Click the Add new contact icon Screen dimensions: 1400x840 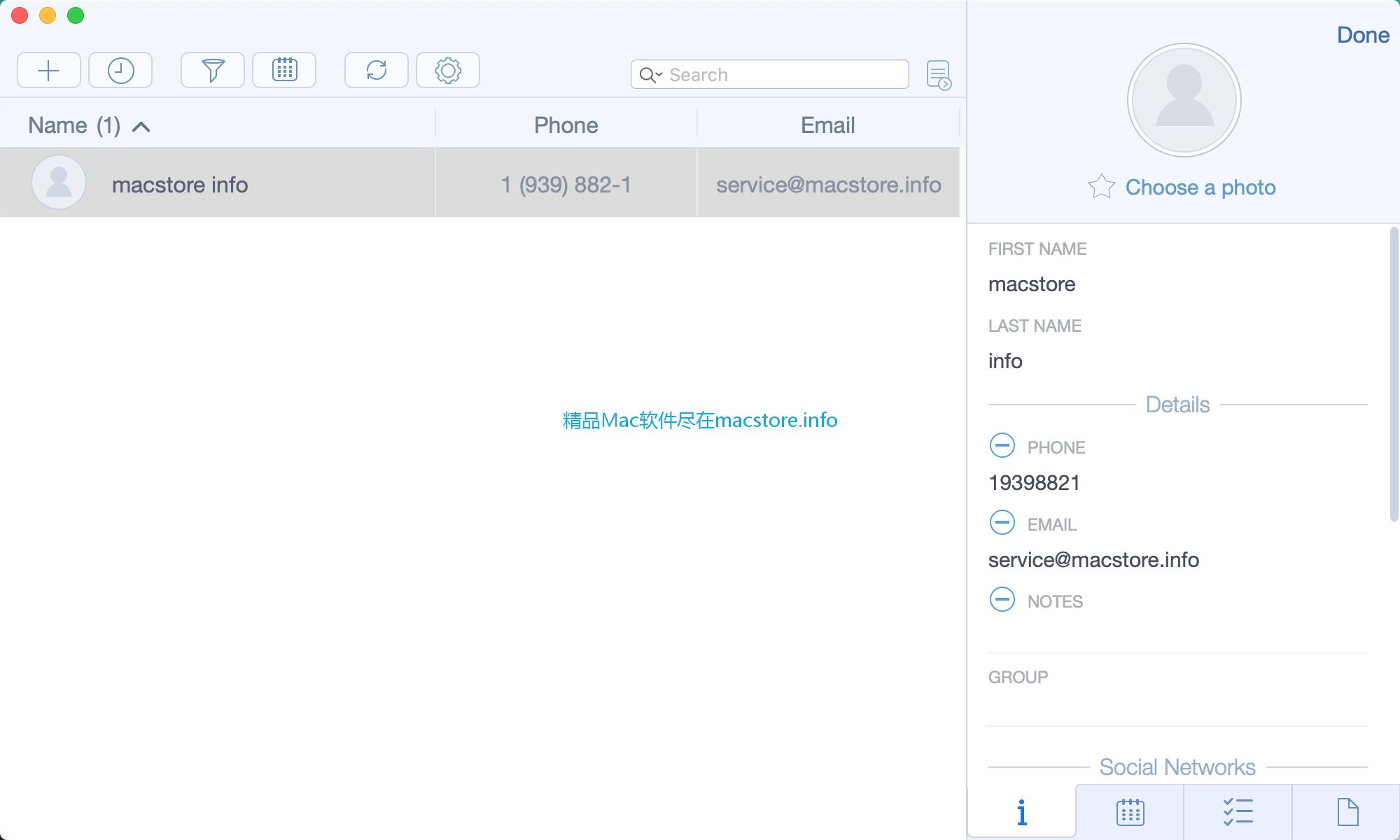tap(49, 69)
